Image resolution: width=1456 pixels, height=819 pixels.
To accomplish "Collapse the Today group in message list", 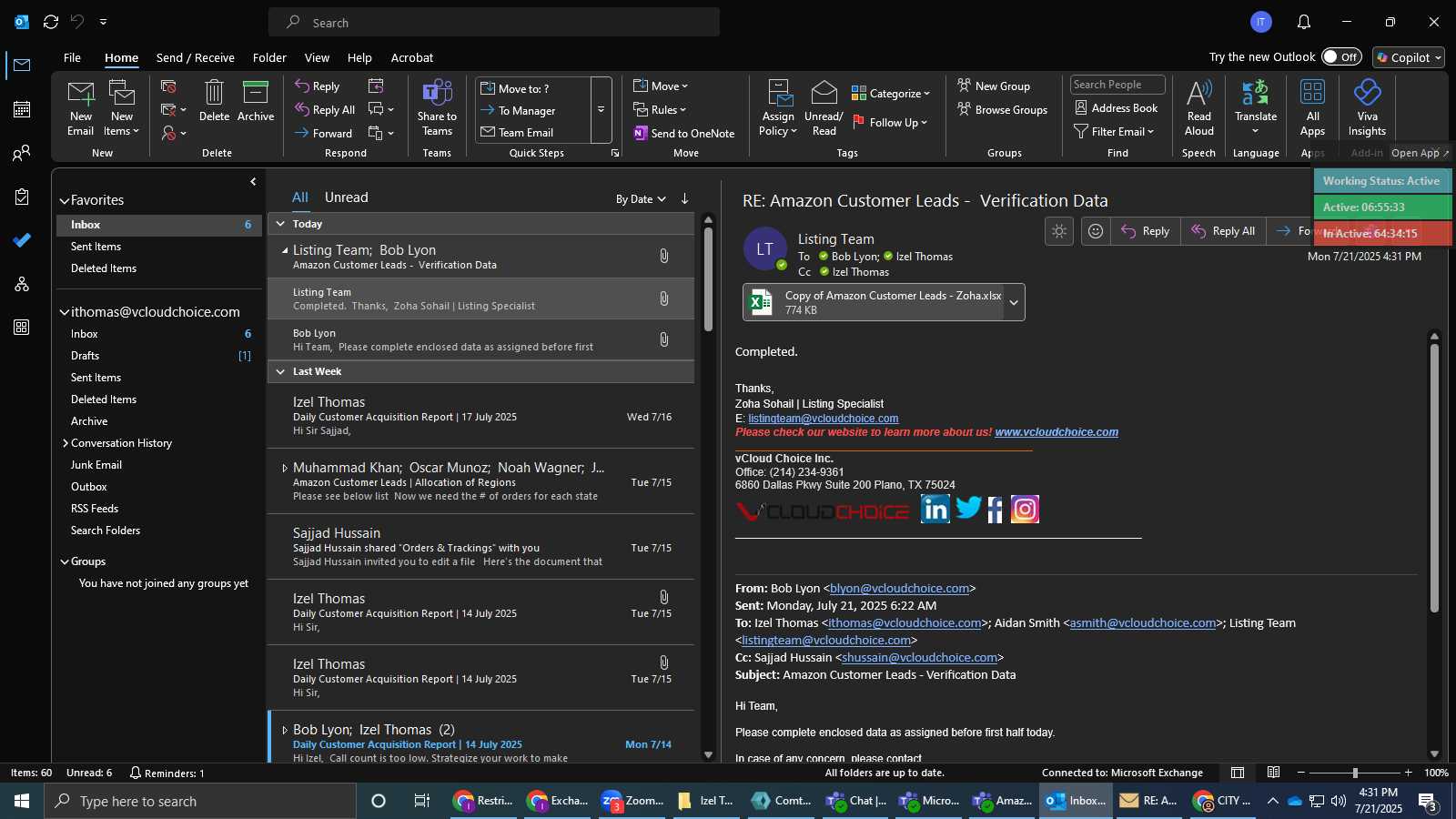I will (280, 224).
